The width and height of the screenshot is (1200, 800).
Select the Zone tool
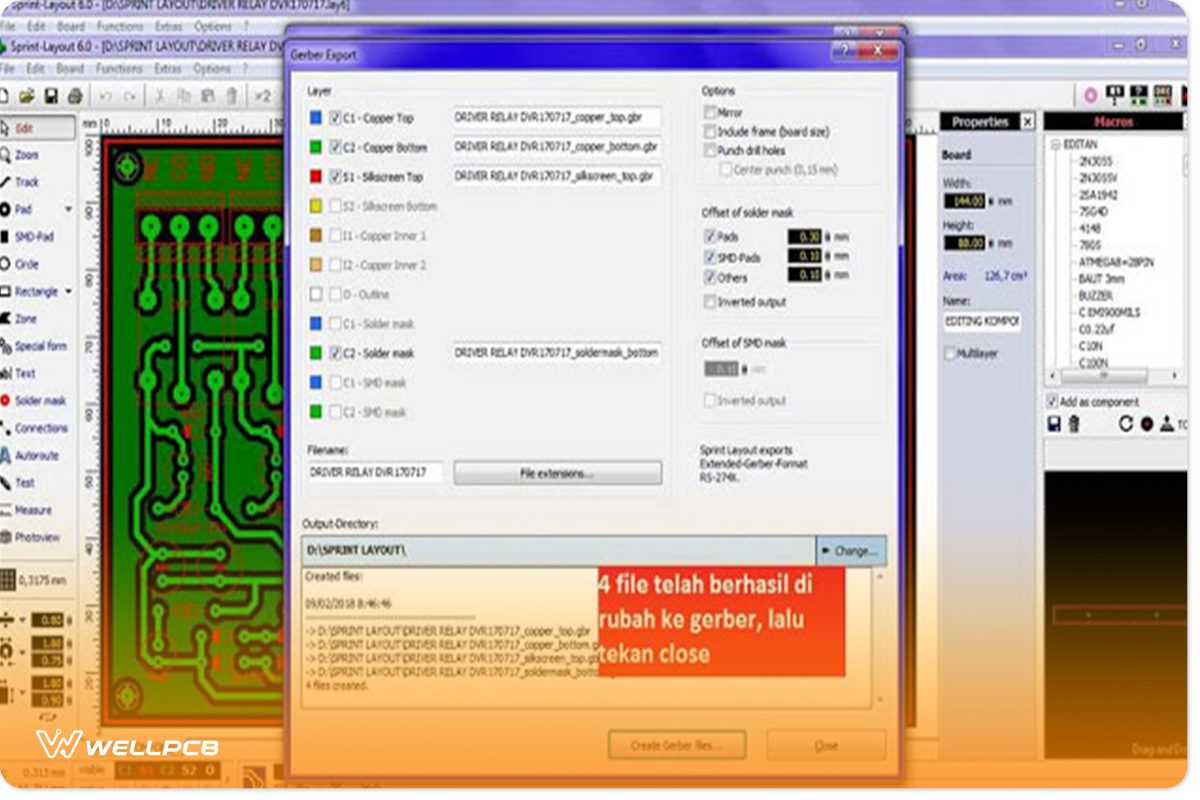tap(25, 319)
